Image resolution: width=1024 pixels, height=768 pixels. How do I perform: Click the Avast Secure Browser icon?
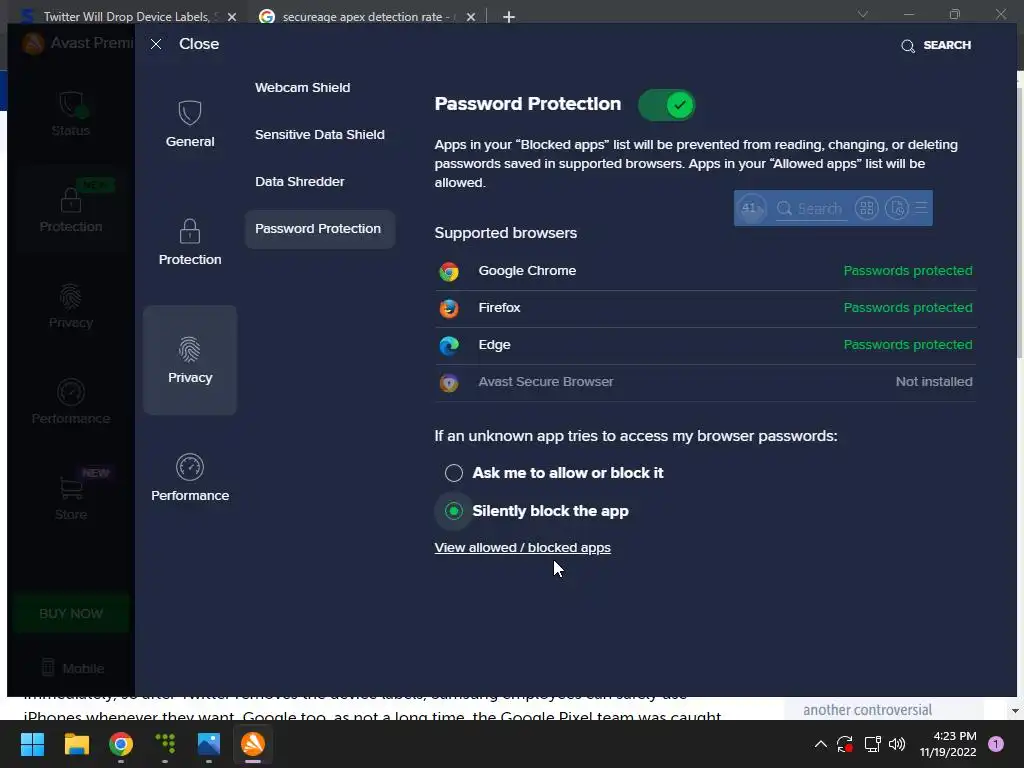[x=449, y=382]
